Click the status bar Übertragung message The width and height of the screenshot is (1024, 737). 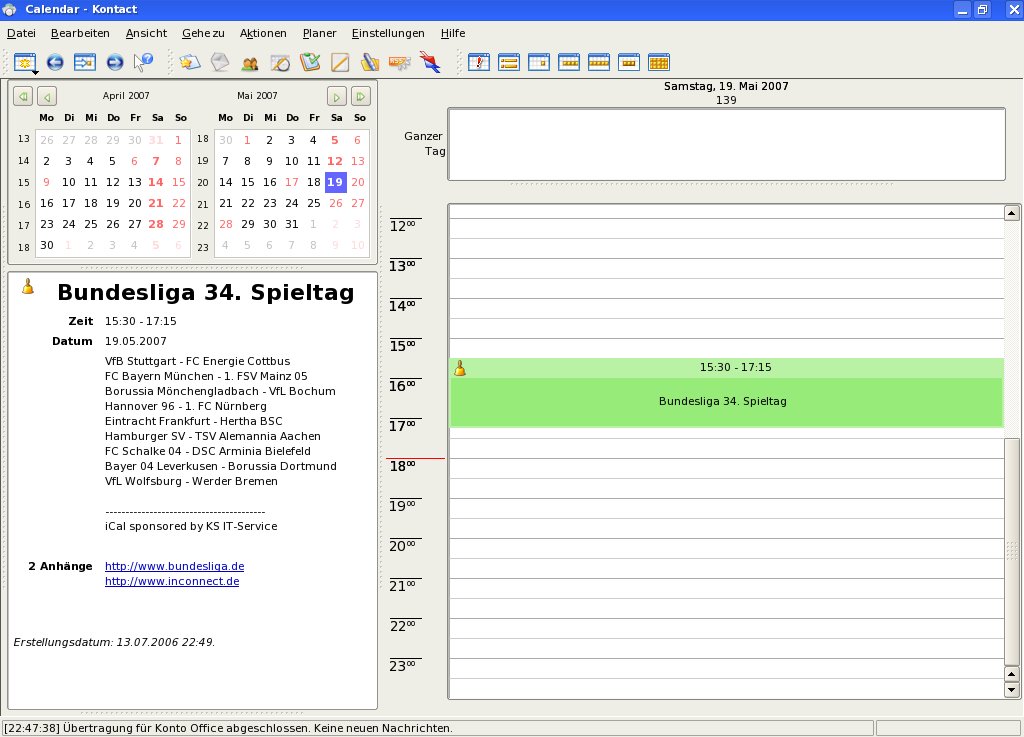(x=228, y=728)
